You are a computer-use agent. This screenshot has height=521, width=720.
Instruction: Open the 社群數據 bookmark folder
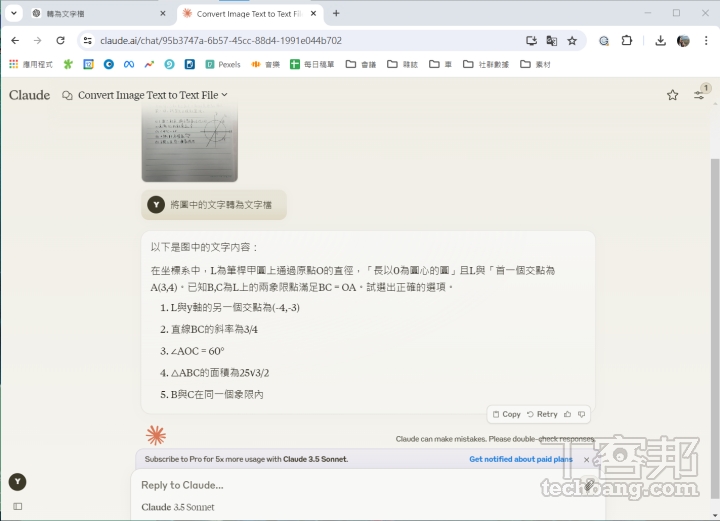pos(486,64)
